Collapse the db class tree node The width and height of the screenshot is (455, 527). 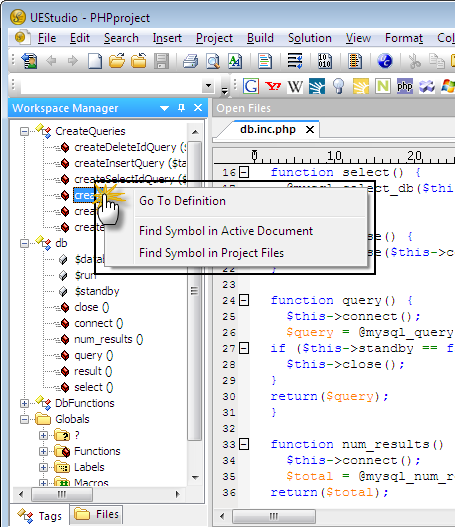(x=24, y=243)
